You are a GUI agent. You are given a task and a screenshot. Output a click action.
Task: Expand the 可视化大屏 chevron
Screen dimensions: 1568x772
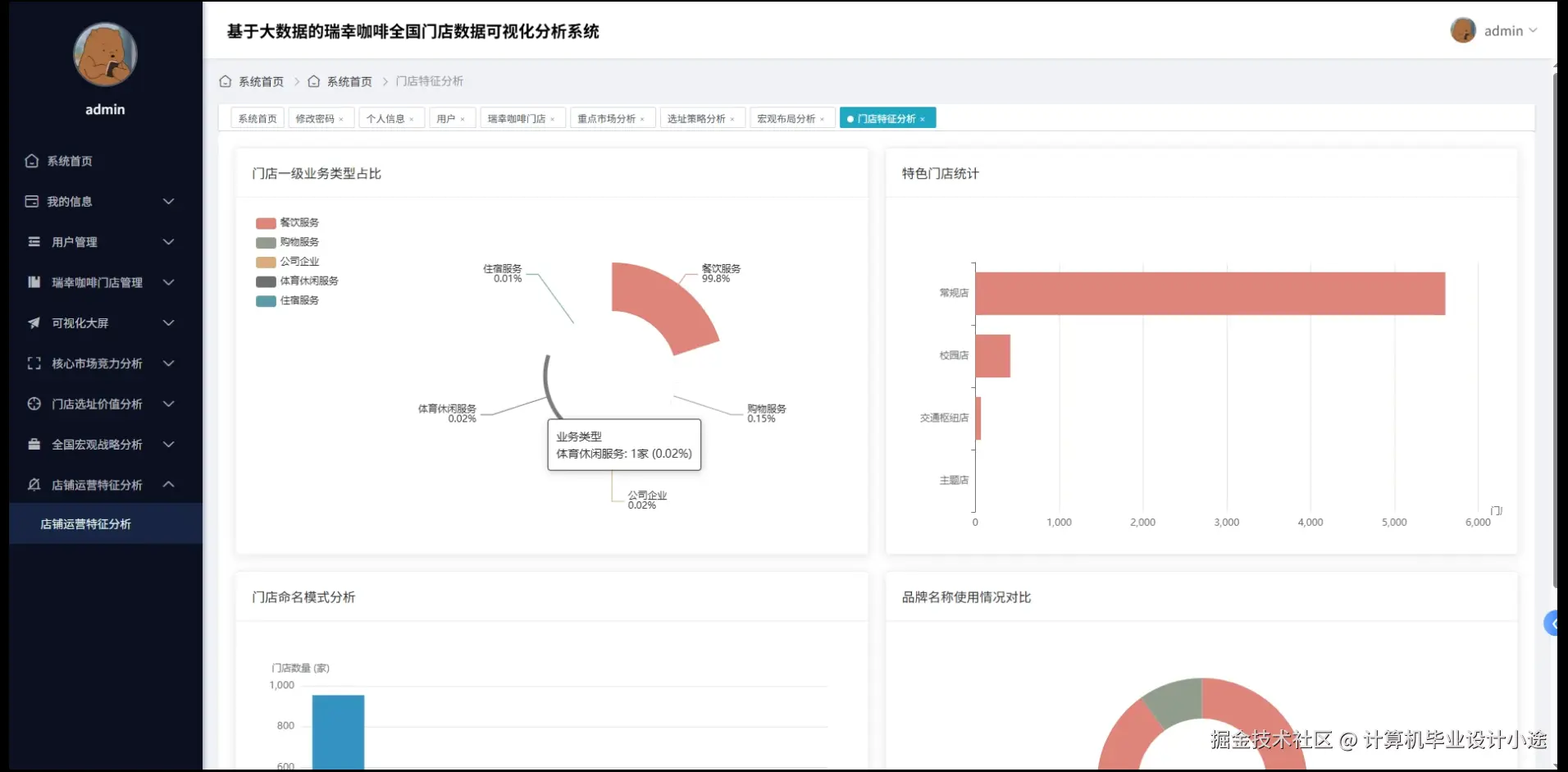point(168,322)
